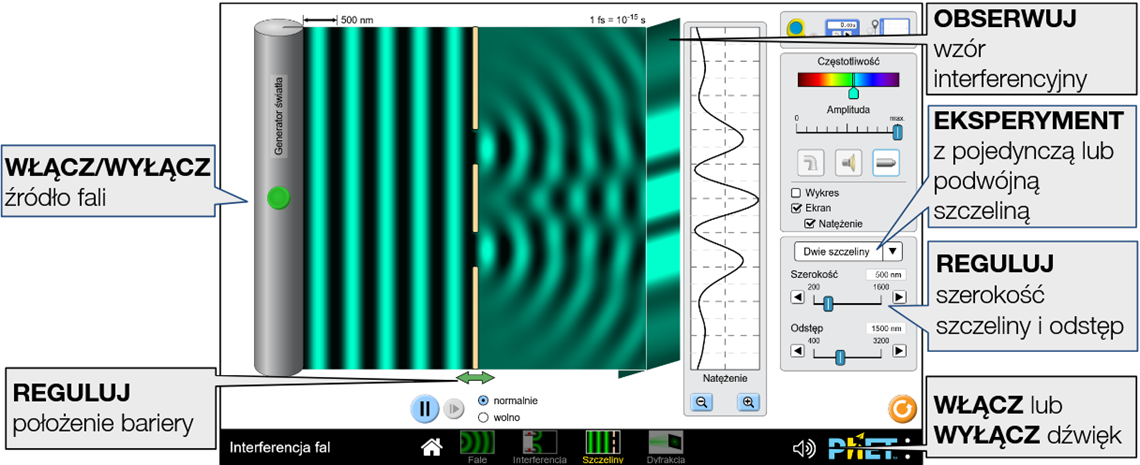
Task: Open the Interferencja screen tab
Action: point(540,447)
